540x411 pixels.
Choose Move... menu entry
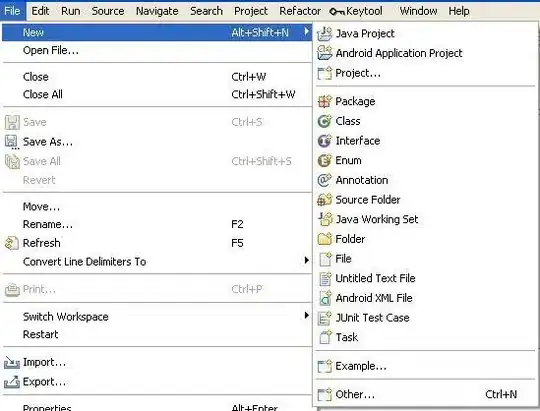[x=157, y=207]
